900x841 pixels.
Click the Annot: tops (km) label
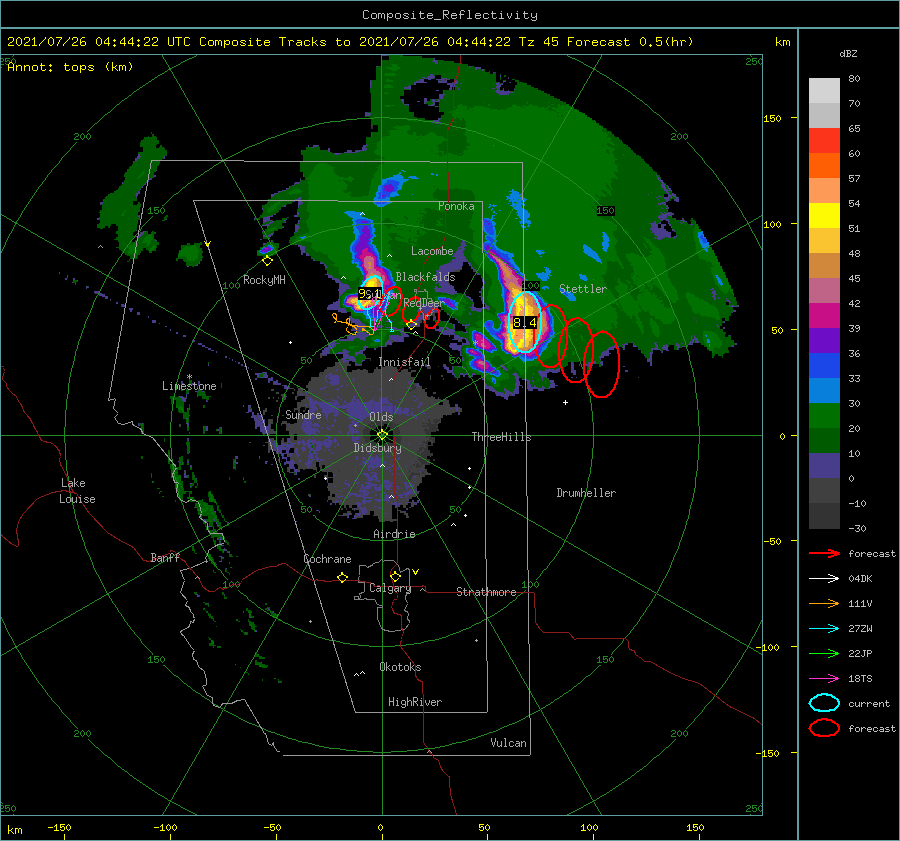click(x=70, y=67)
